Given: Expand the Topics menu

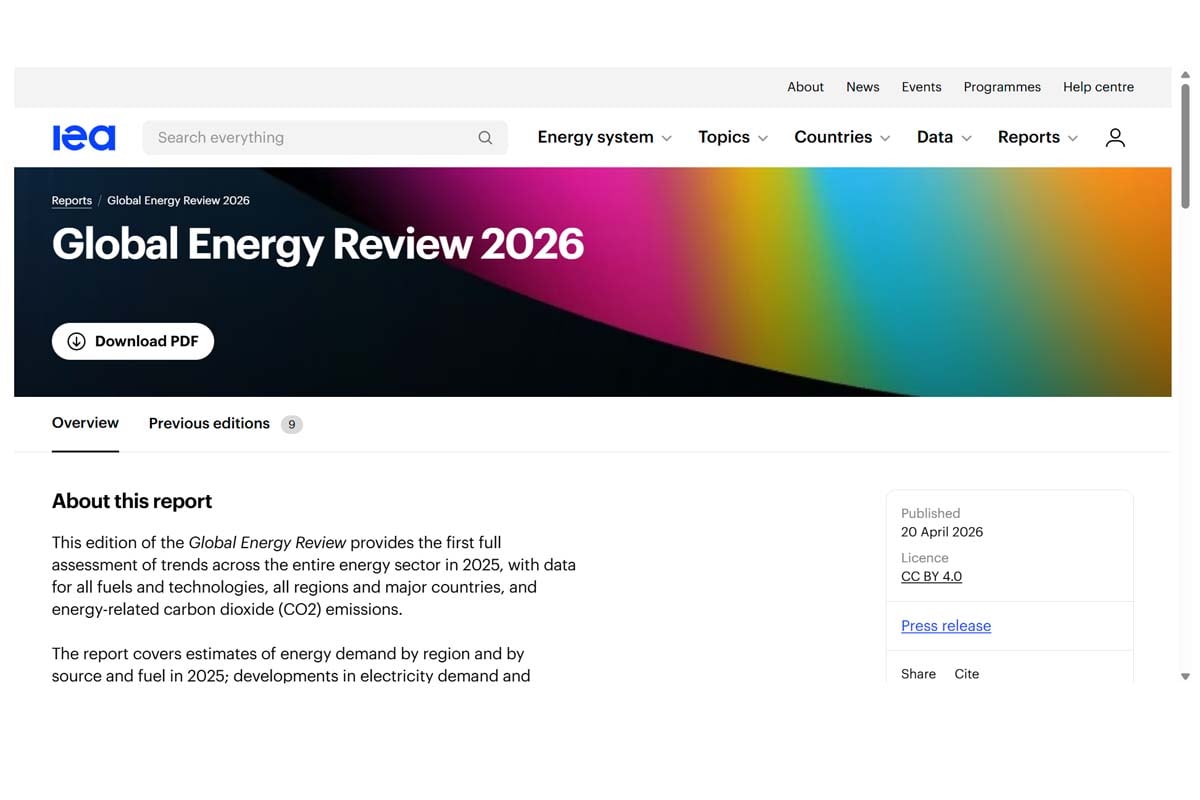Looking at the screenshot, I should pyautogui.click(x=732, y=138).
